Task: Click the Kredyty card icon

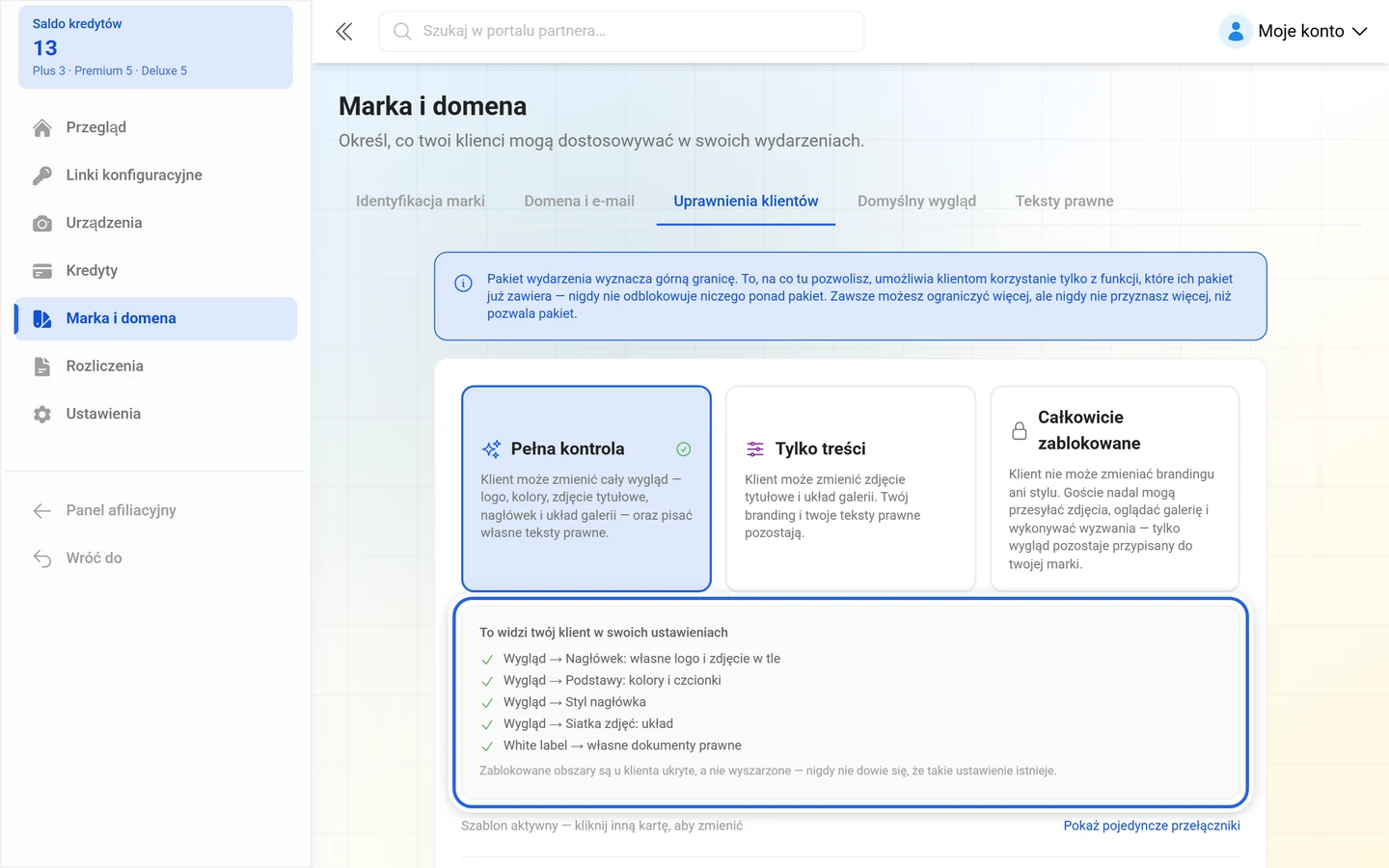Action: (x=42, y=271)
